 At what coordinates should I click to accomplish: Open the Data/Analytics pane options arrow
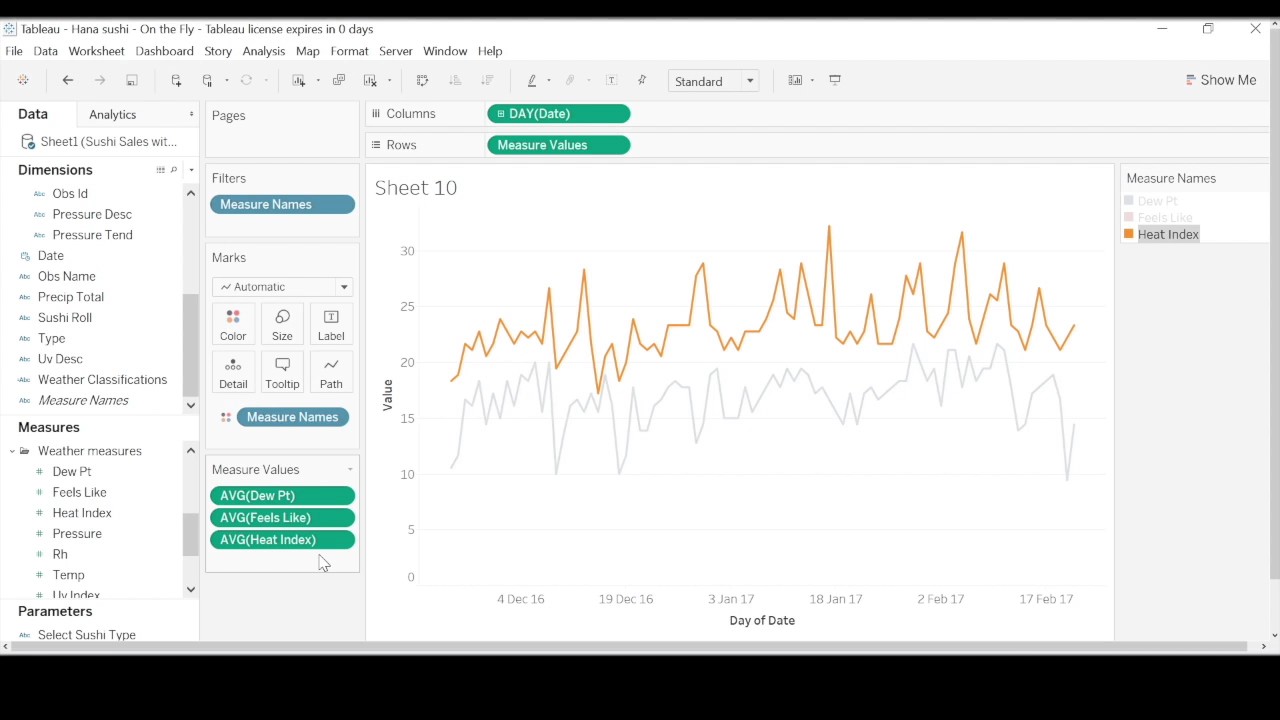tap(191, 115)
